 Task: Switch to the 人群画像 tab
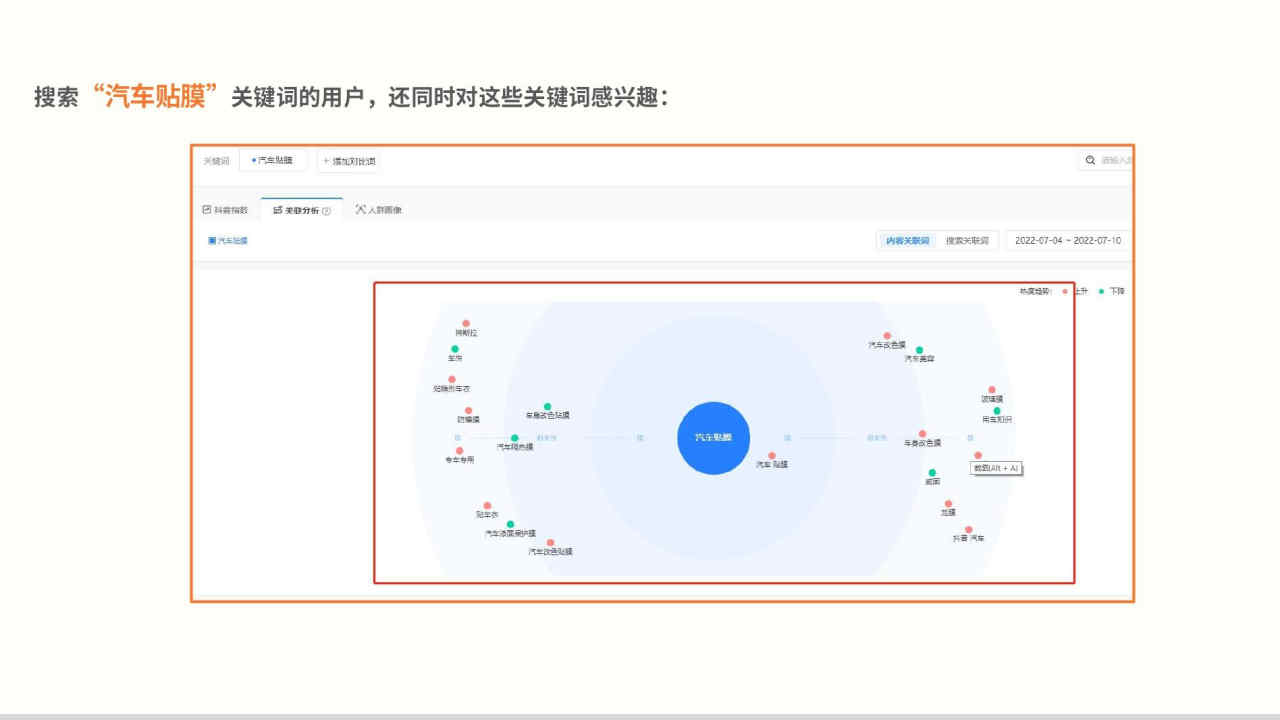(378, 210)
